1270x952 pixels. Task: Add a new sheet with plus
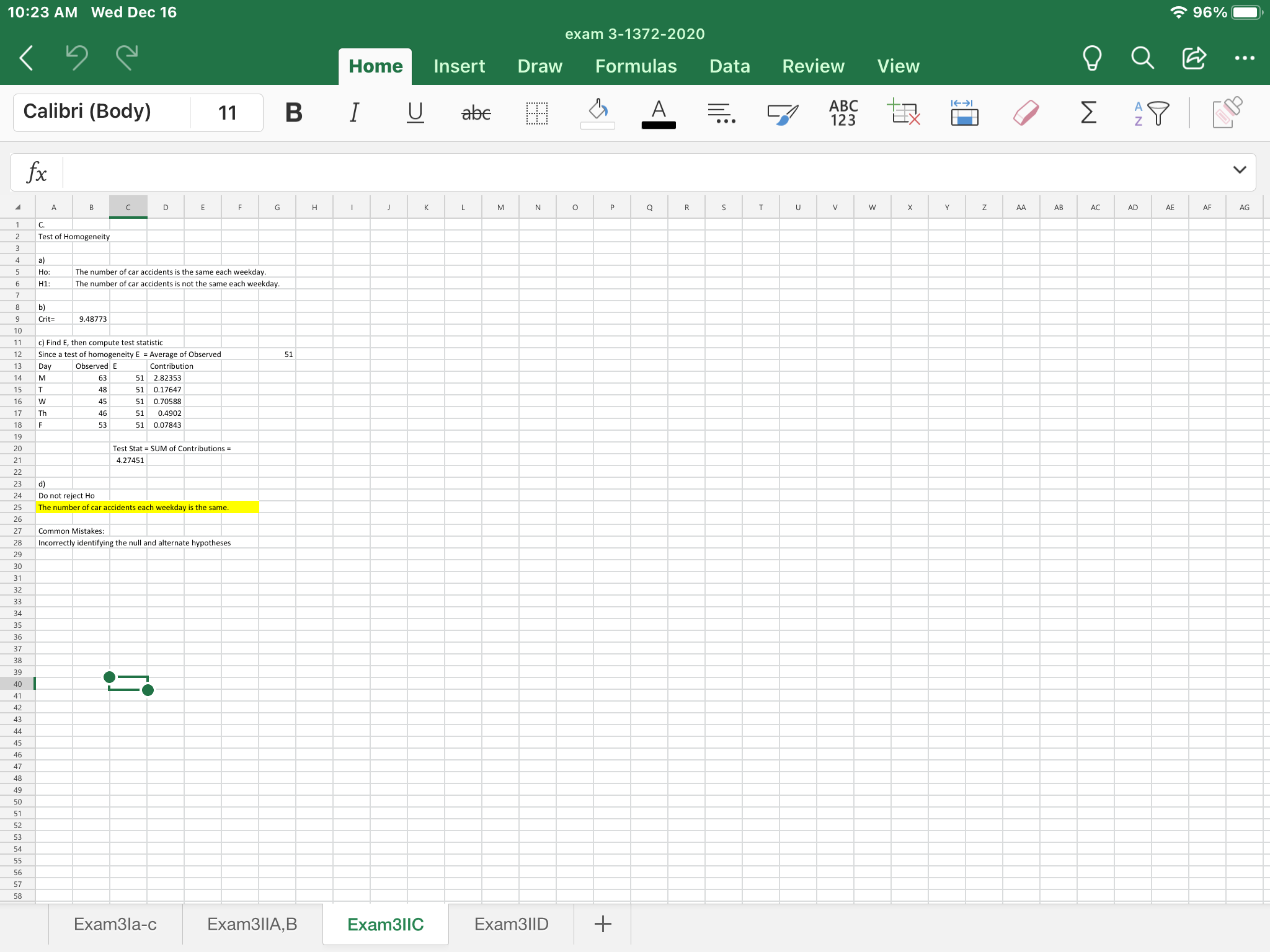pos(602,923)
